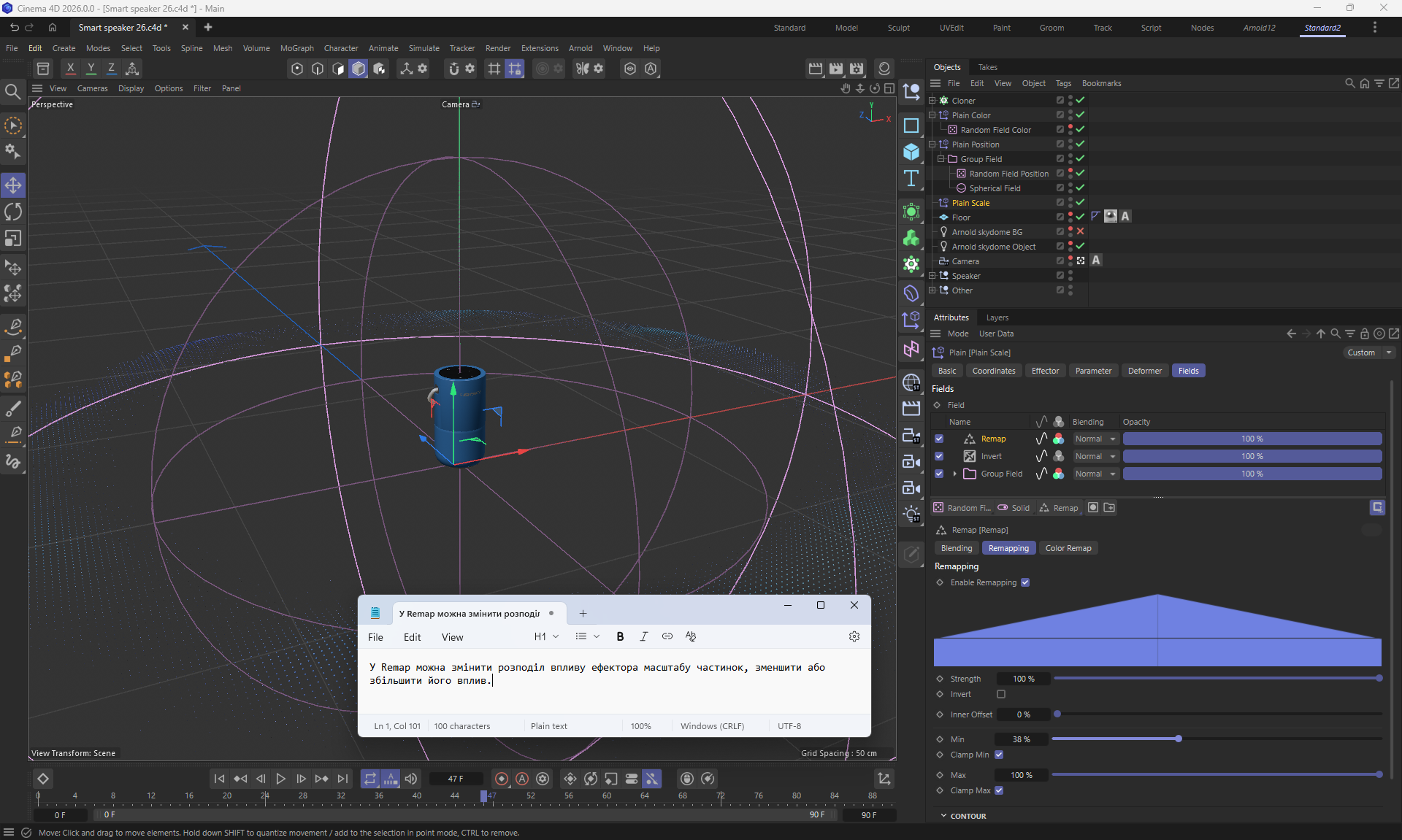Screen dimensions: 1402x840
Task: Disable the Invert field layer checkbox
Action: [x=939, y=456]
